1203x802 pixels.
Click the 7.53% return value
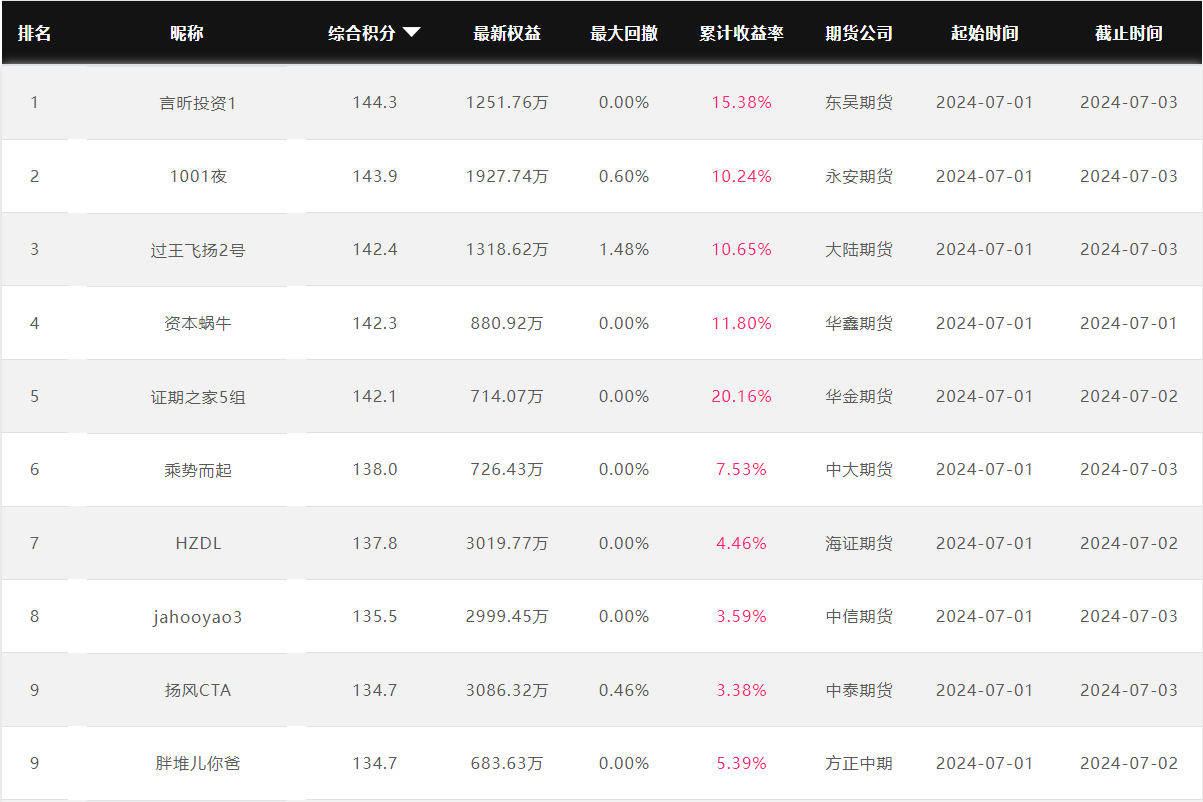point(742,469)
